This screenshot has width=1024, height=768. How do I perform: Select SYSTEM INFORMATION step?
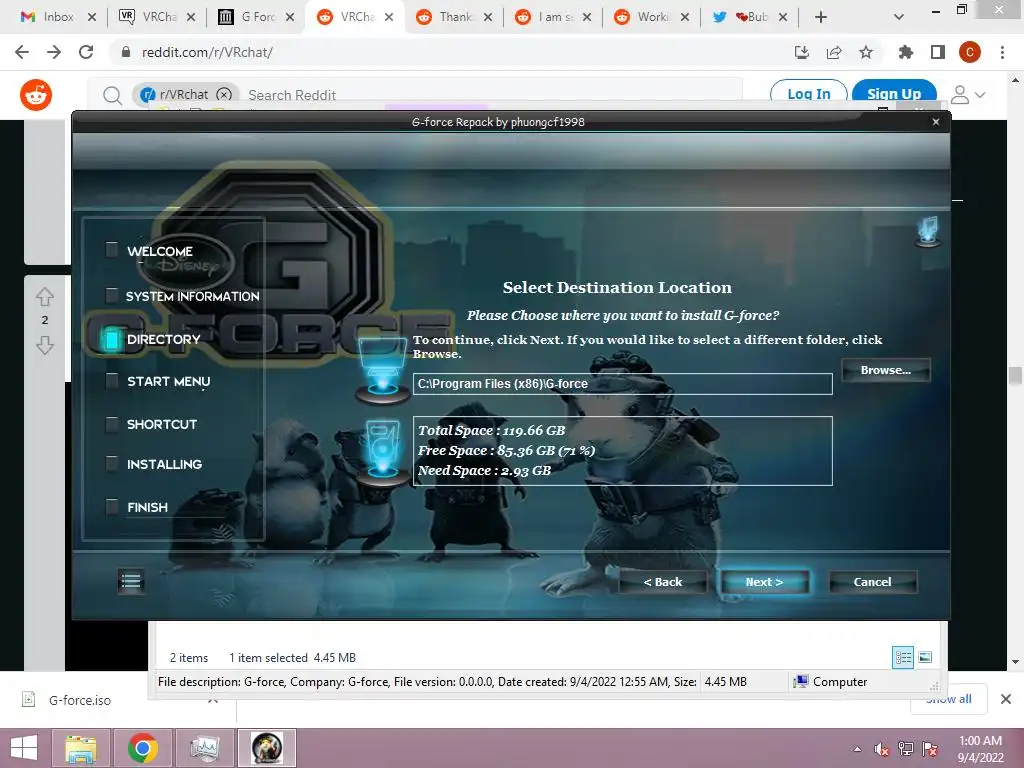192,296
